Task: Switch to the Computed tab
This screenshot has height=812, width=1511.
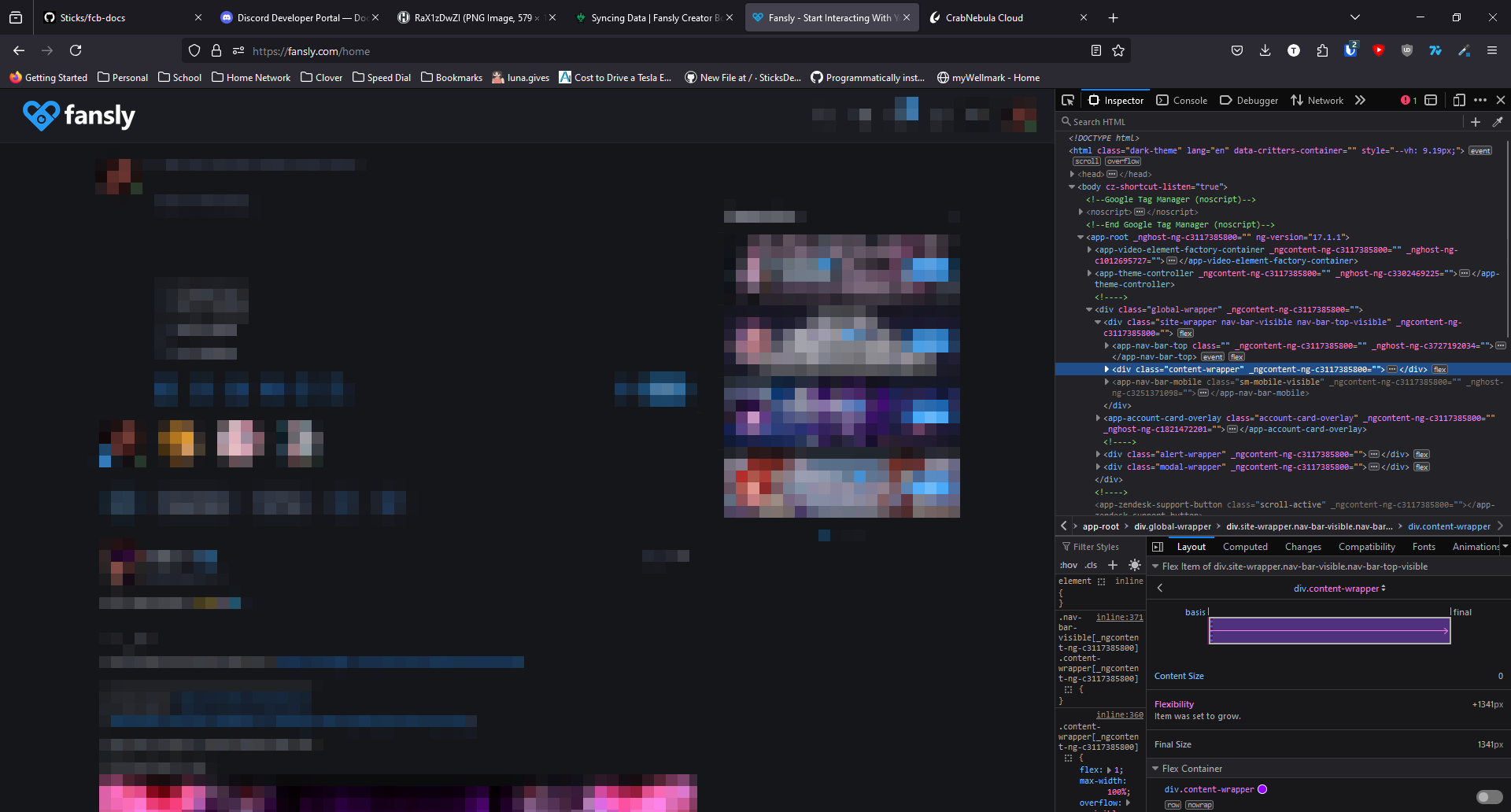Action: [x=1245, y=546]
